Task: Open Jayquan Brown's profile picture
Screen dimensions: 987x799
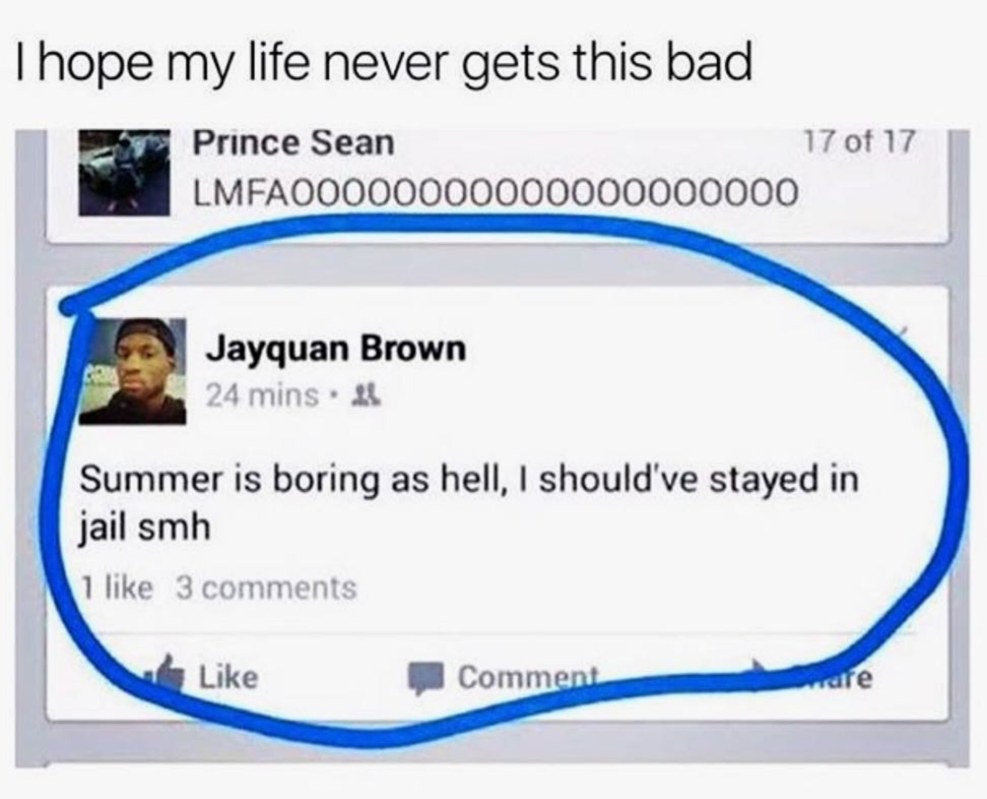Action: tap(132, 372)
